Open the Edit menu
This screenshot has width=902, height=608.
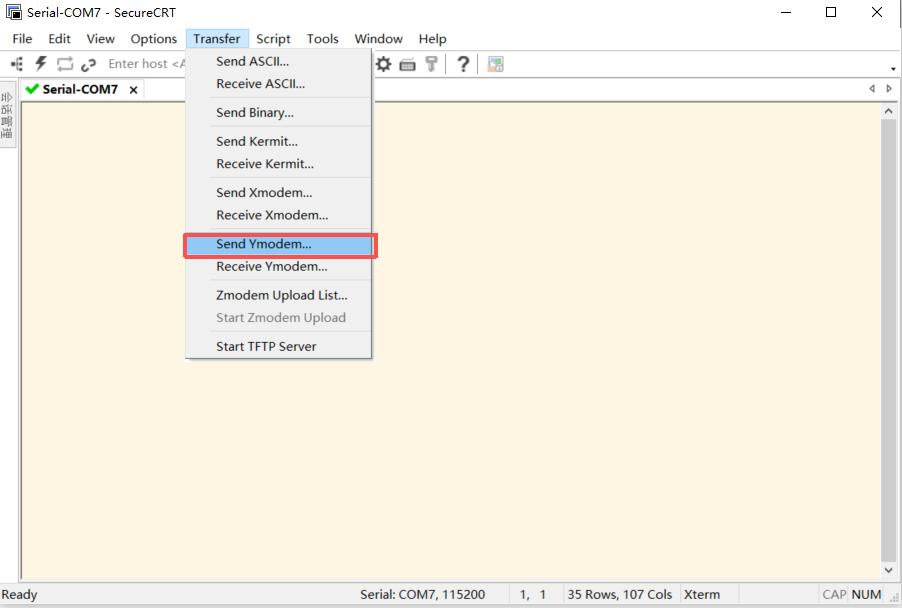click(x=59, y=39)
